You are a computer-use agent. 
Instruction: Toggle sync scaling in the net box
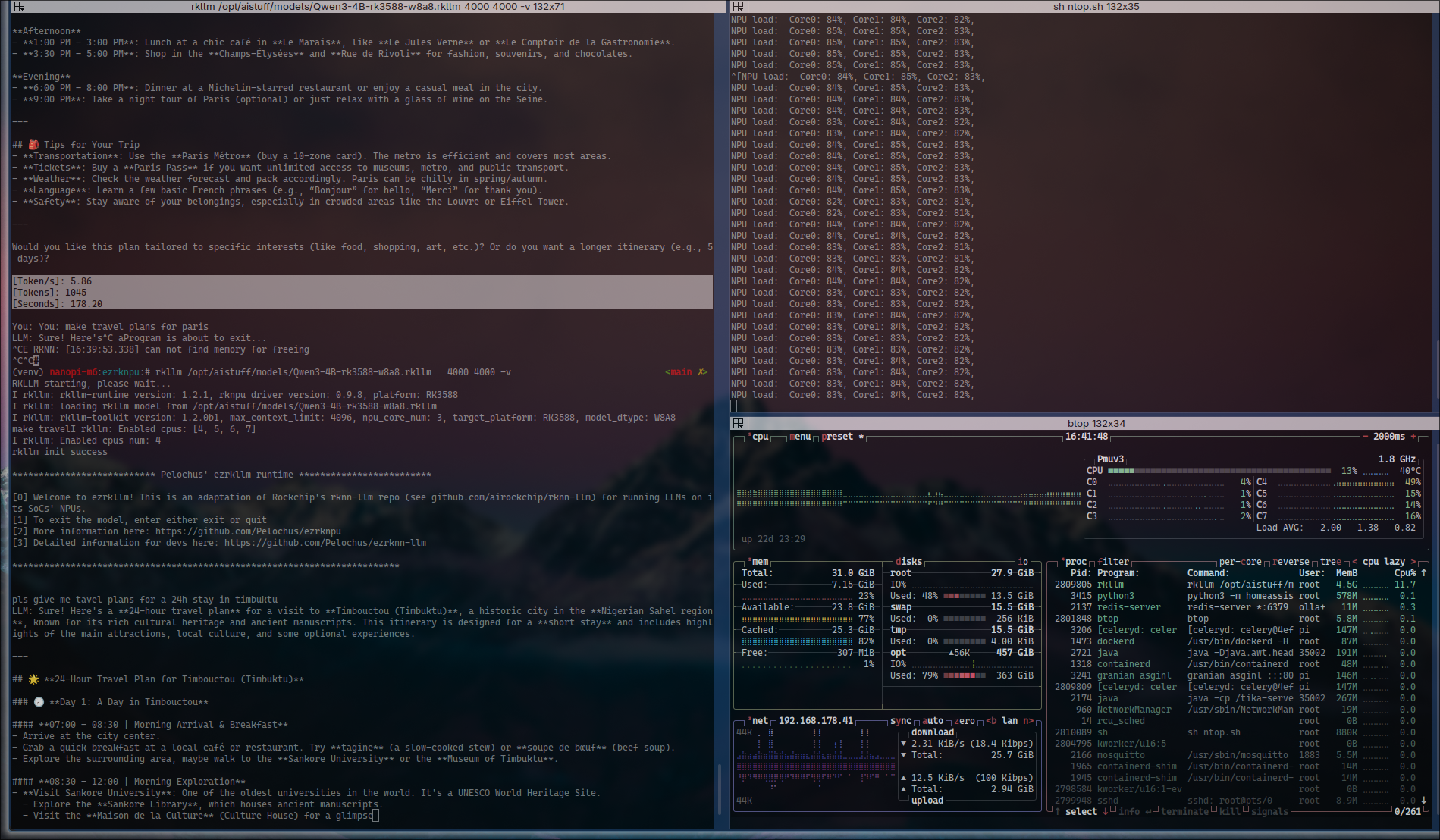tap(901, 721)
